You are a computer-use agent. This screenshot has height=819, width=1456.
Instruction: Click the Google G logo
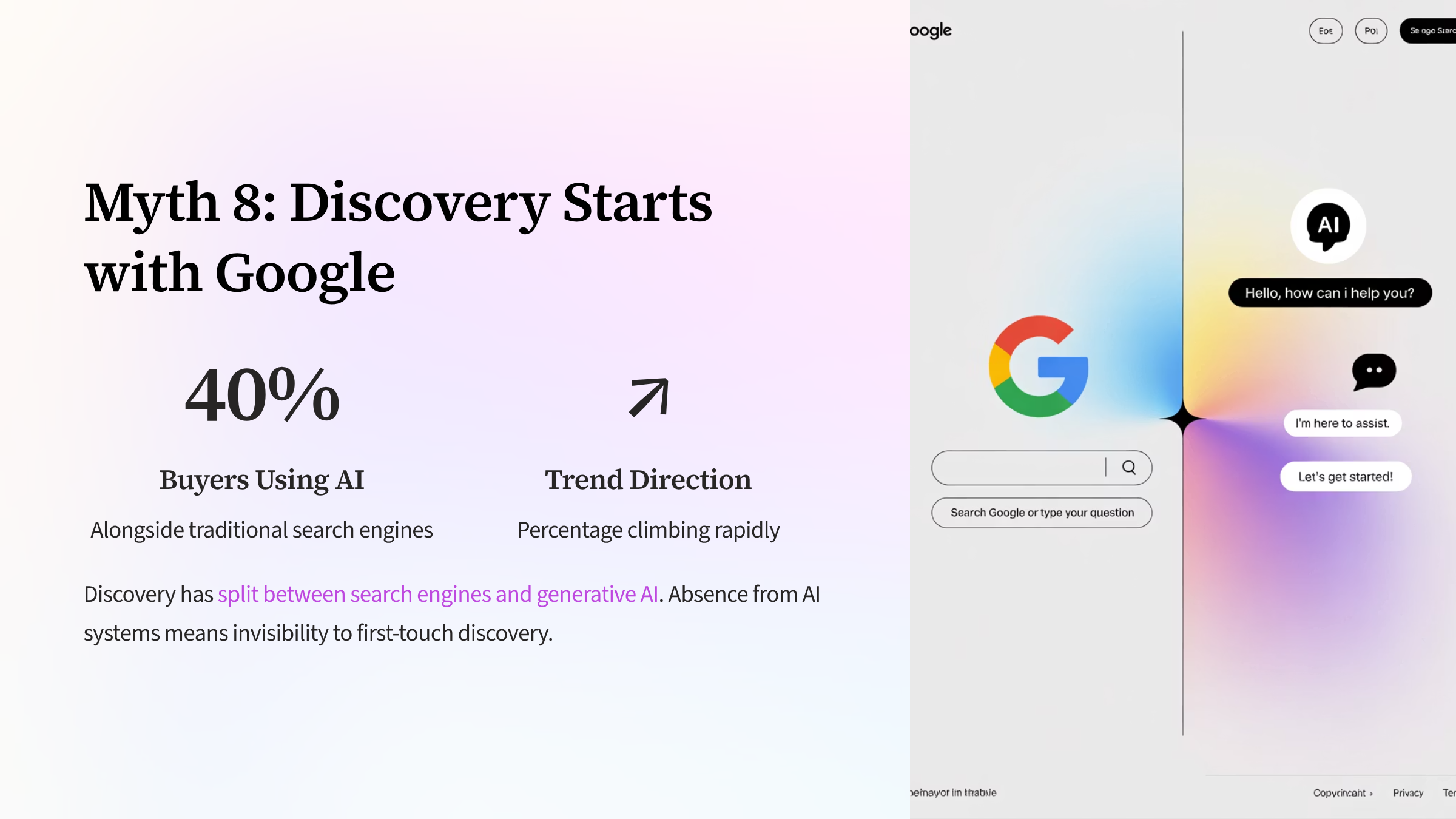point(1039,366)
